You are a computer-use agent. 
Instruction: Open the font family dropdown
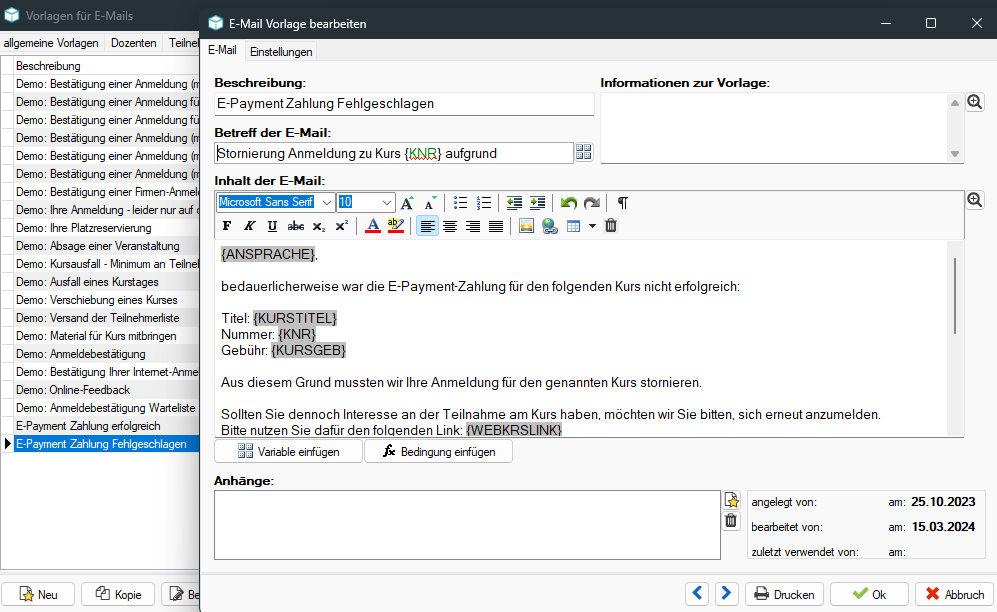tap(327, 203)
